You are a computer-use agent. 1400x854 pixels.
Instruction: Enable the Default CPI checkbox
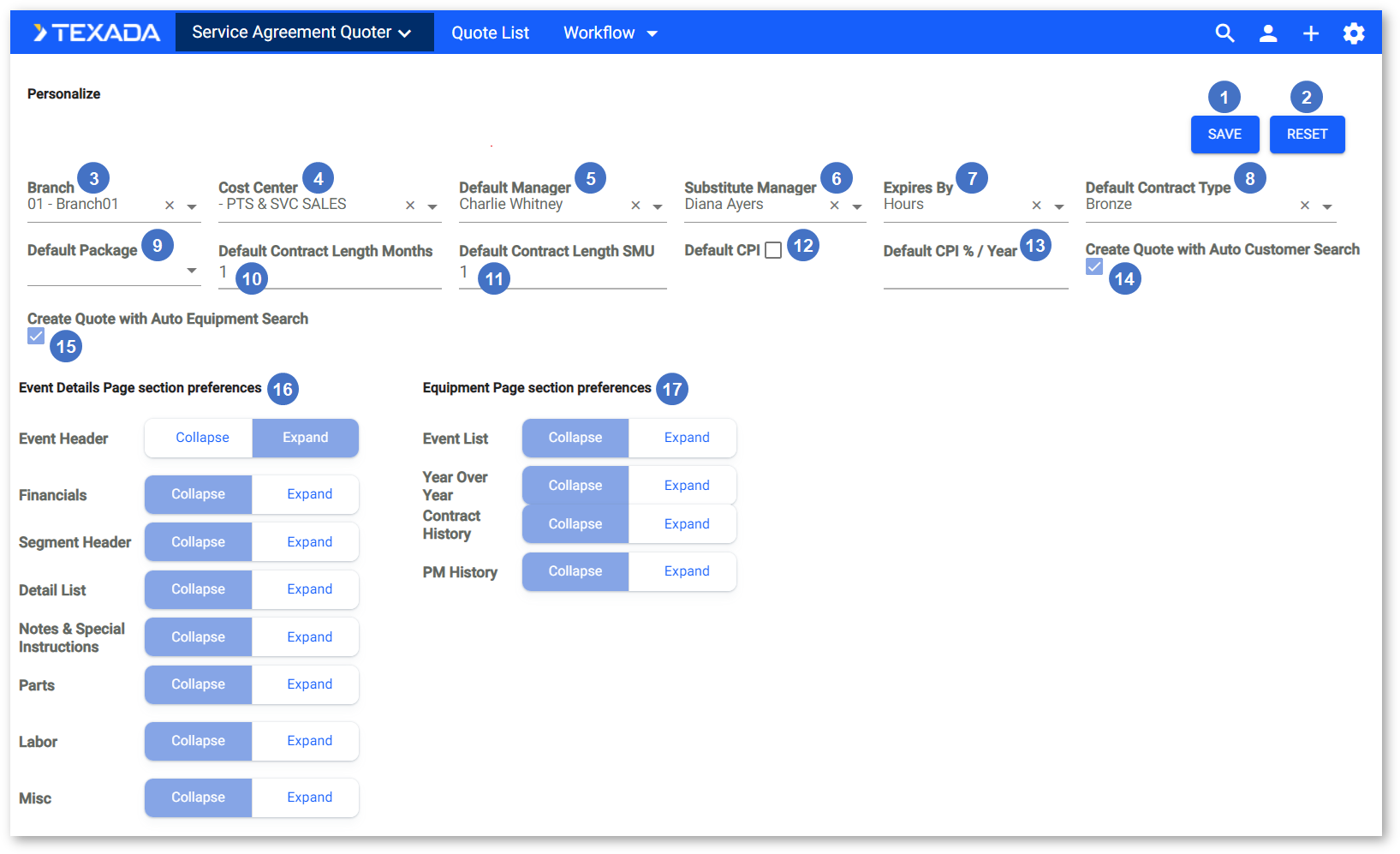[x=773, y=250]
